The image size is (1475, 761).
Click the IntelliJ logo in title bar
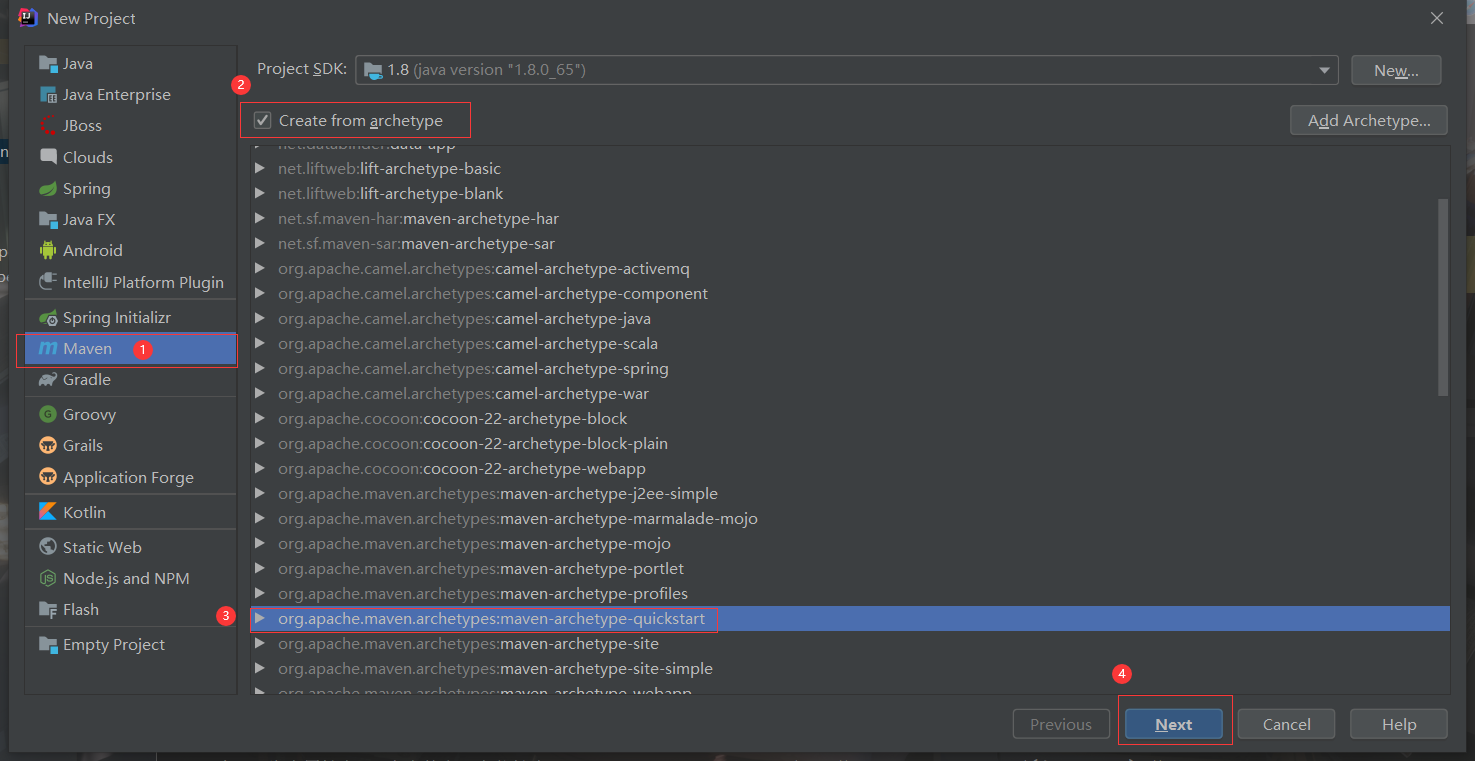tap(28, 17)
